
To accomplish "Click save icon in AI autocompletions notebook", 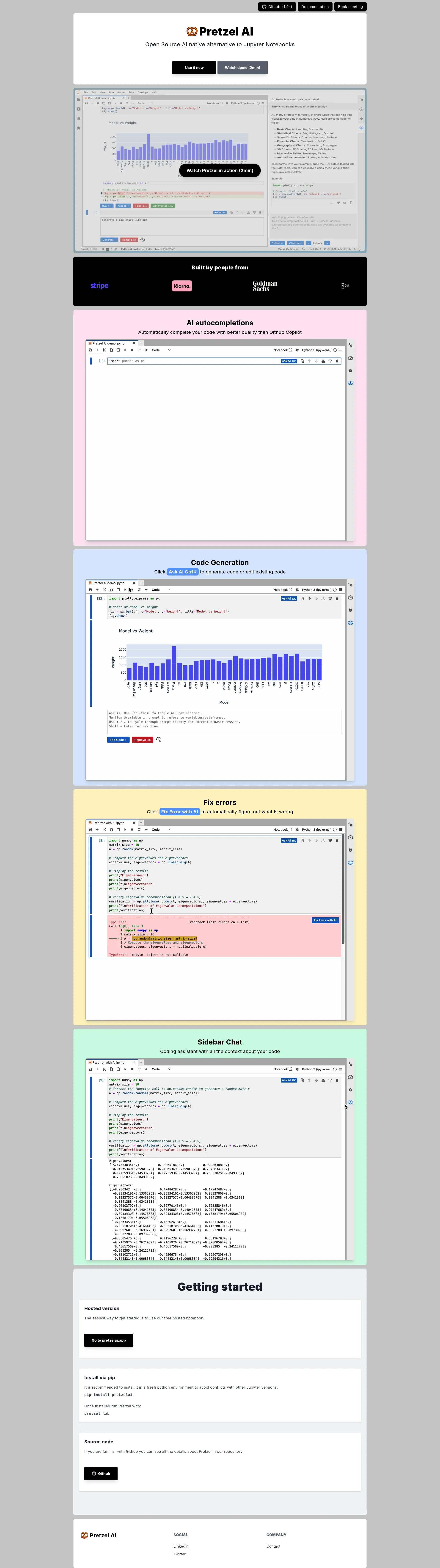I will [91, 350].
